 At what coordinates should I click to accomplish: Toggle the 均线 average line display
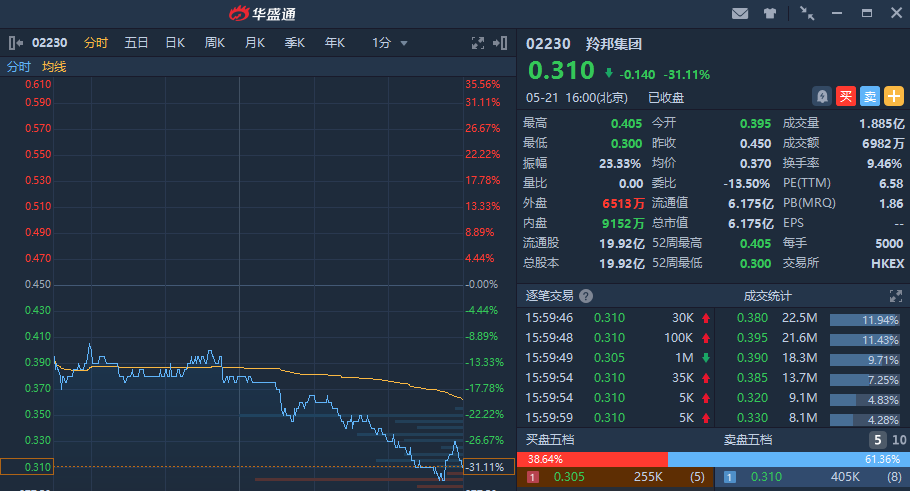[x=54, y=67]
